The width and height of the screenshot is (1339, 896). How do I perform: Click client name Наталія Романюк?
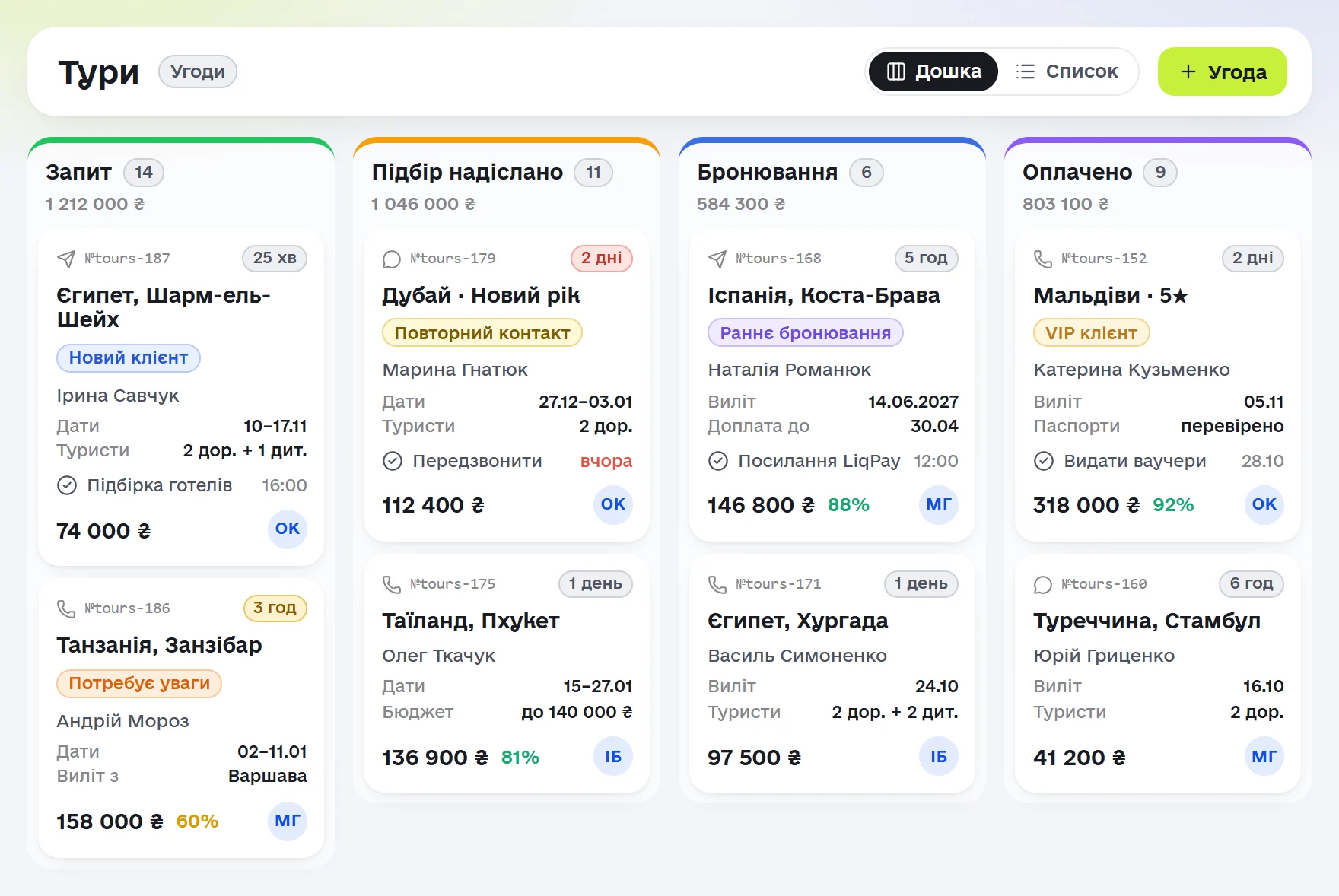click(790, 370)
